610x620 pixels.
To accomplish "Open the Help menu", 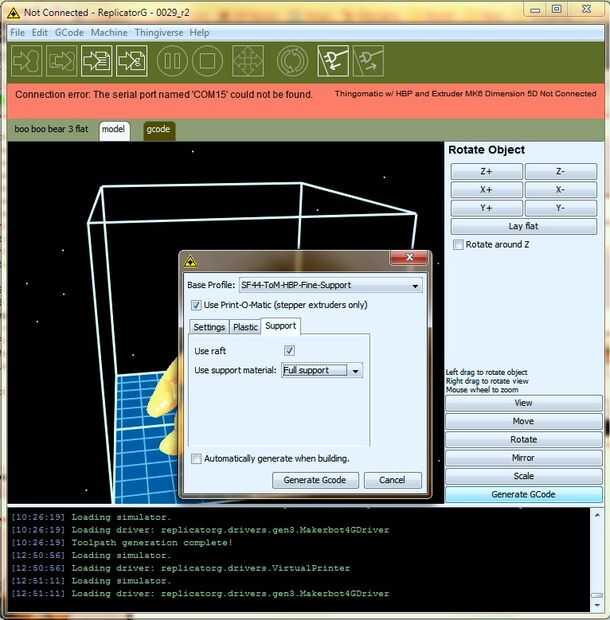I will coord(199,33).
